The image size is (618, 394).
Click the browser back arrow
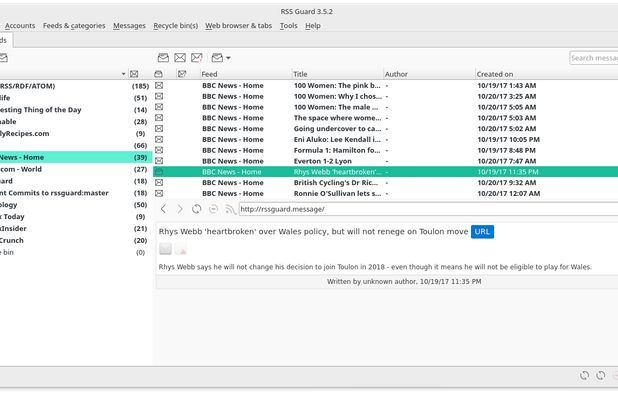click(x=164, y=209)
